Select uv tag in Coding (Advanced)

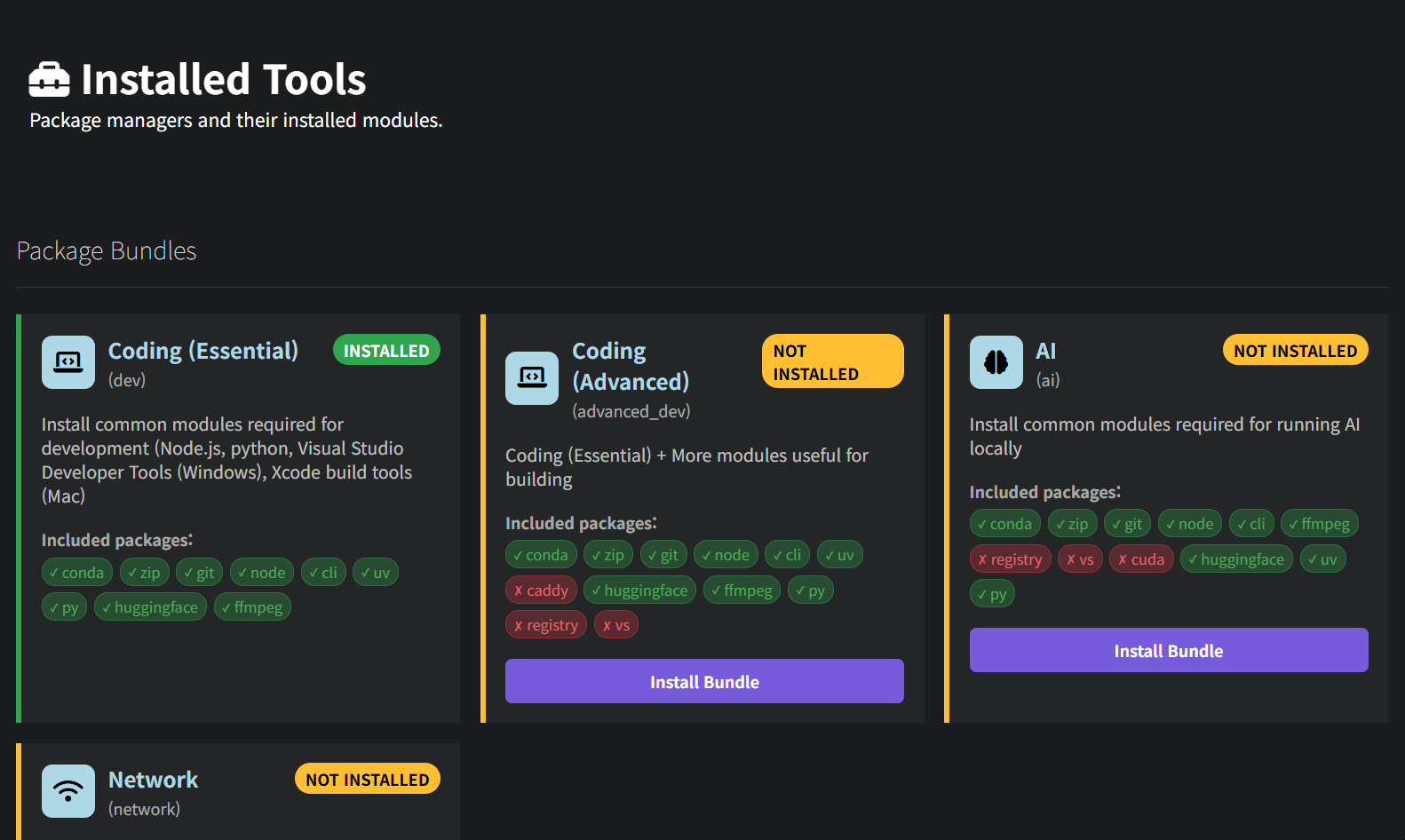pos(840,555)
